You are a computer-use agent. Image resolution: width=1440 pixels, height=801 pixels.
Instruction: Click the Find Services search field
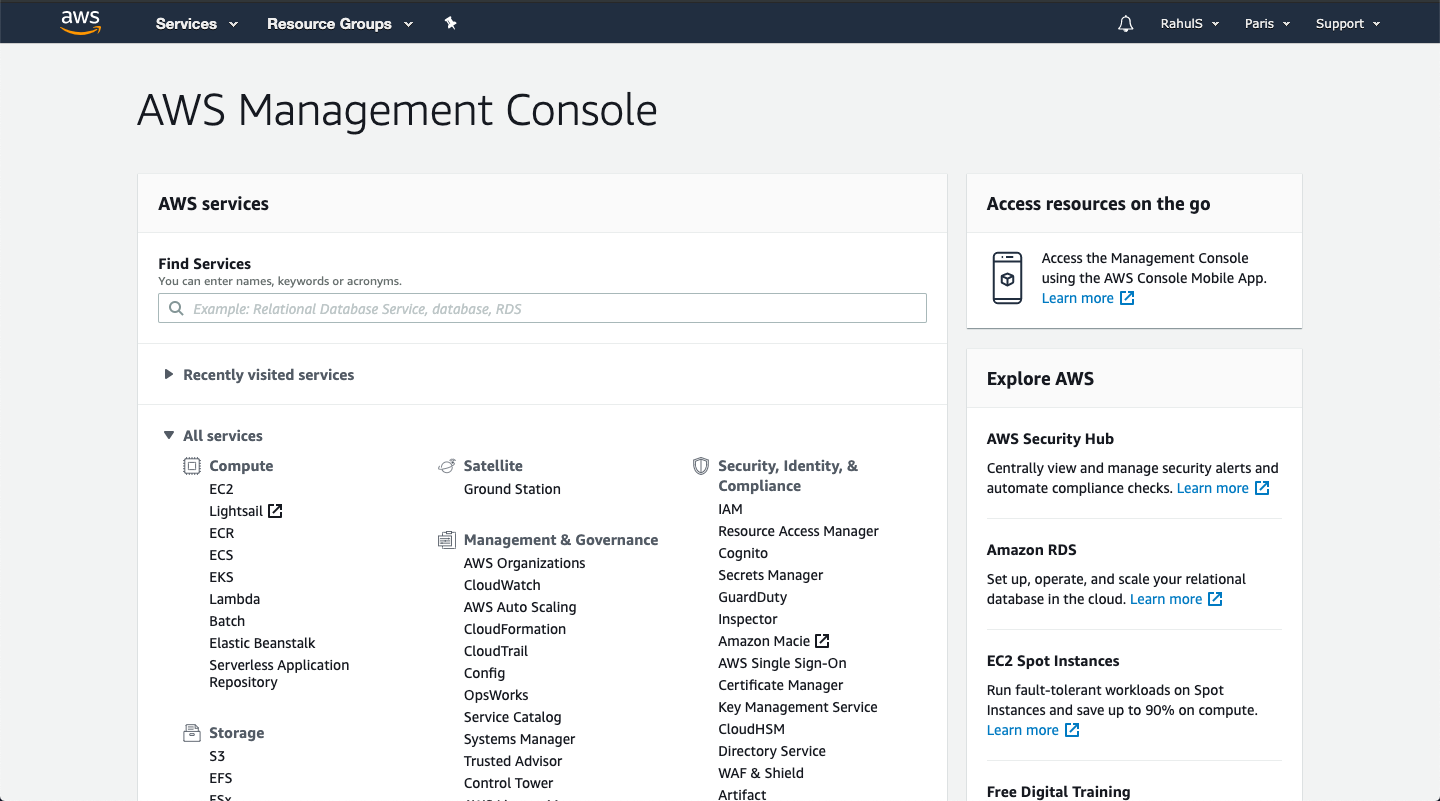click(x=542, y=308)
